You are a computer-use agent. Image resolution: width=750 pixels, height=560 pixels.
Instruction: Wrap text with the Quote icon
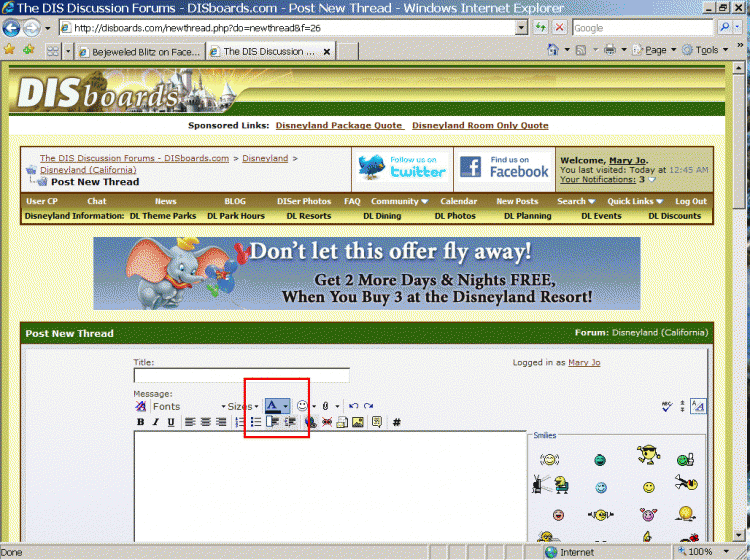coord(377,422)
